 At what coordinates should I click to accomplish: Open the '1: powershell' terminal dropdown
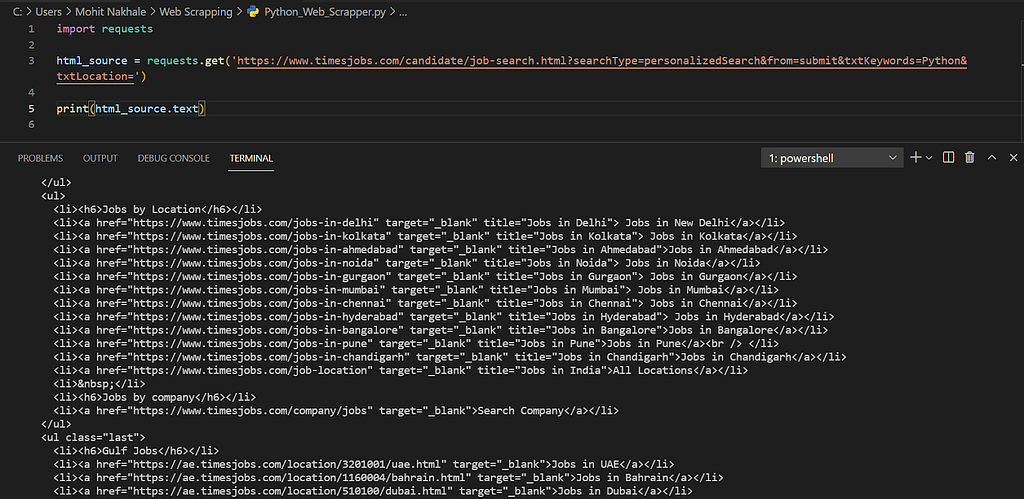click(x=832, y=158)
